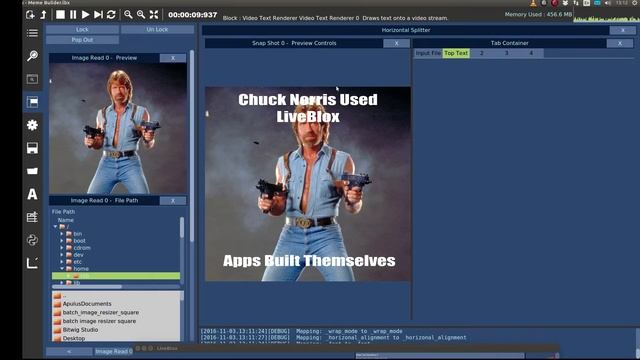Close the Image Read 0 File Path panel
640x360 pixels.
coord(173,200)
